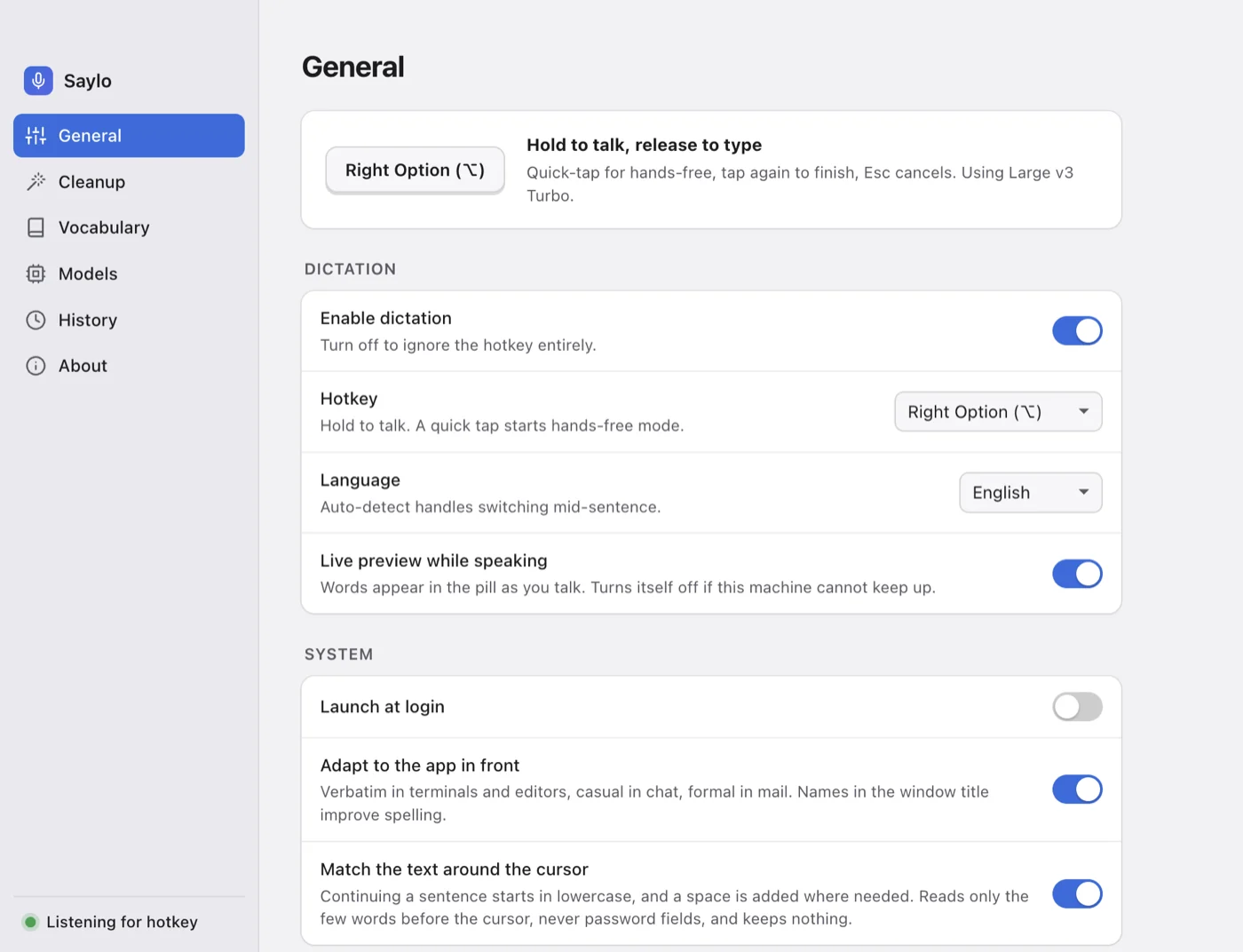The width and height of the screenshot is (1243, 952).
Task: Switch off Match the text around the cursor
Action: click(x=1077, y=894)
